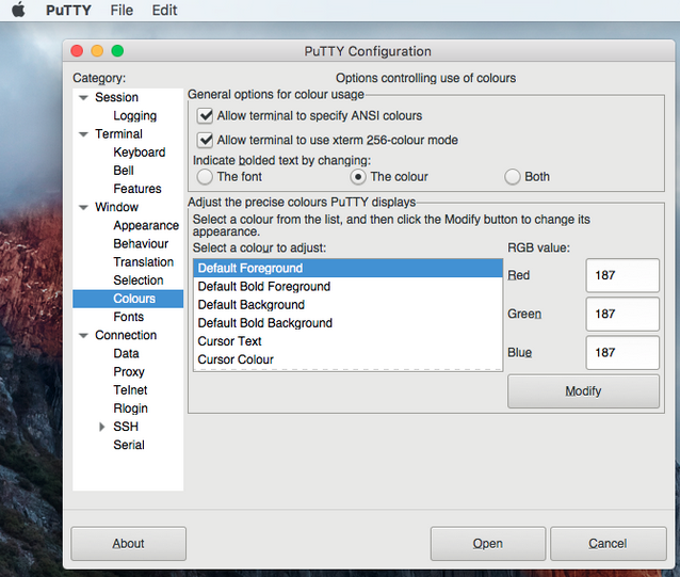Uncheck Allow terminal to specify ANSI colours
680x577 pixels.
click(x=205, y=116)
